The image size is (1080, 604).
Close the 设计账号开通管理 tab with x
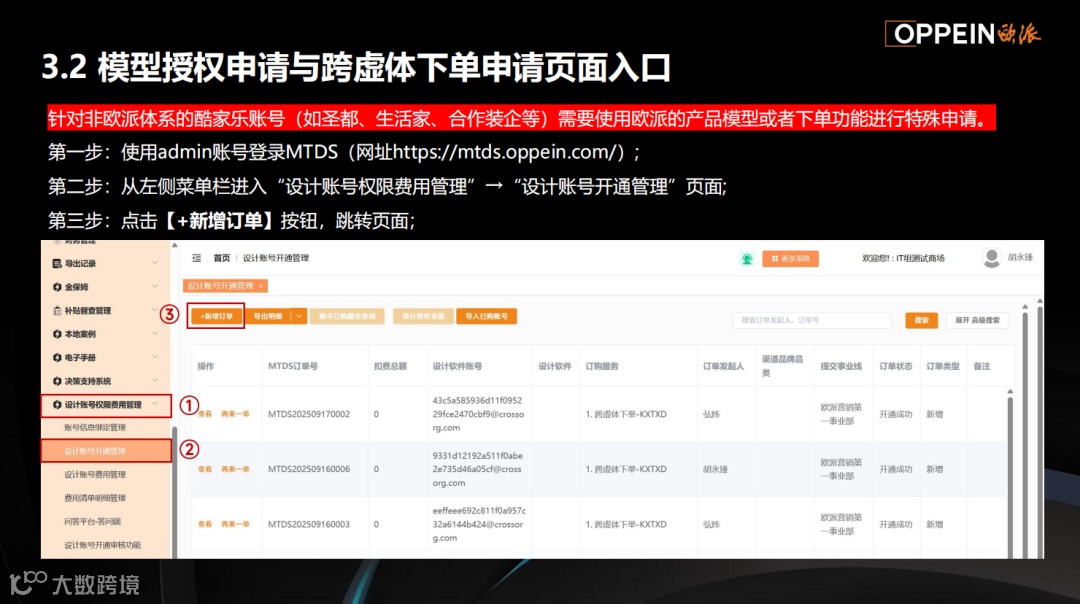pyautogui.click(x=261, y=286)
